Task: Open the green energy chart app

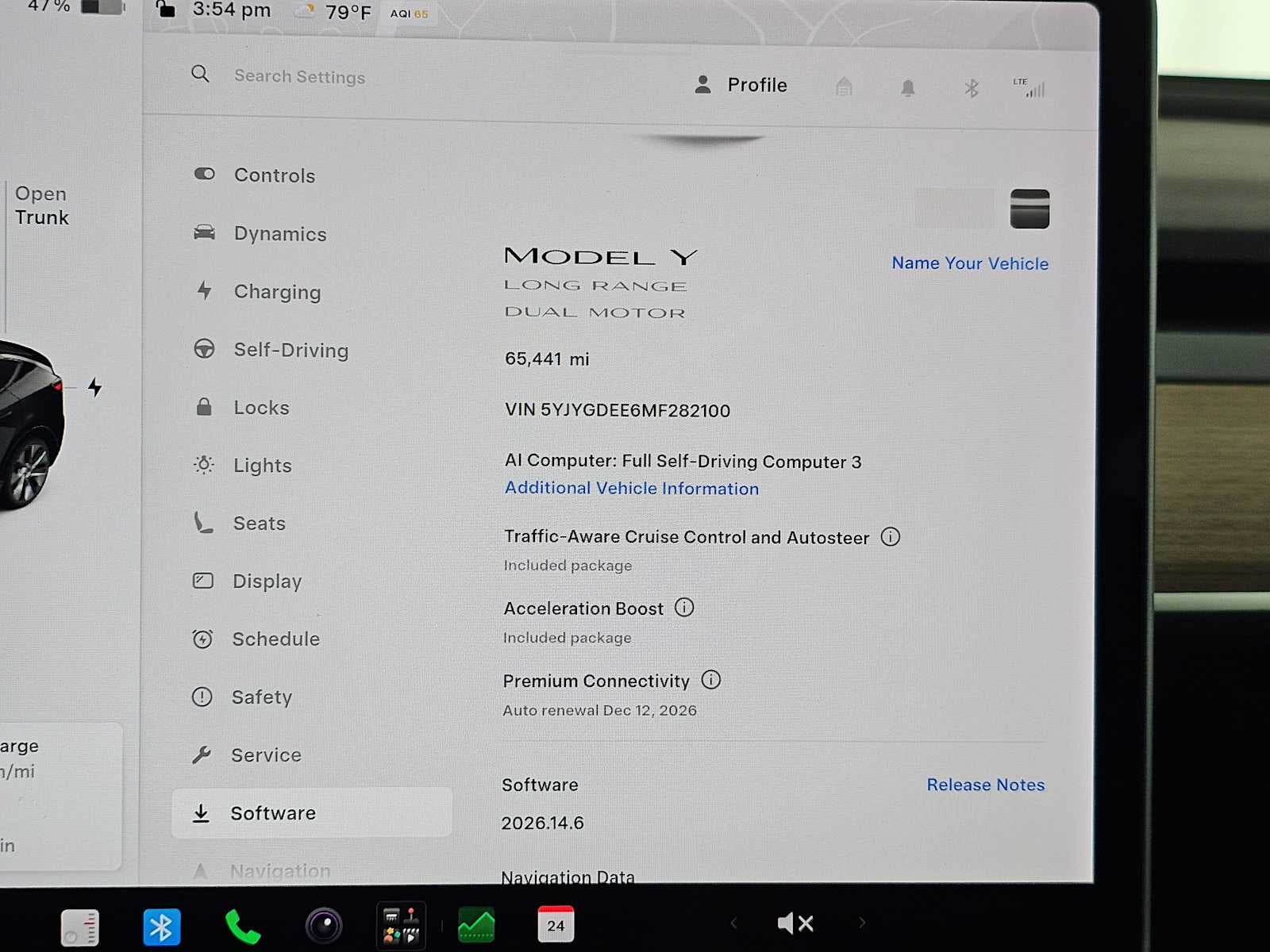Action: (476, 925)
